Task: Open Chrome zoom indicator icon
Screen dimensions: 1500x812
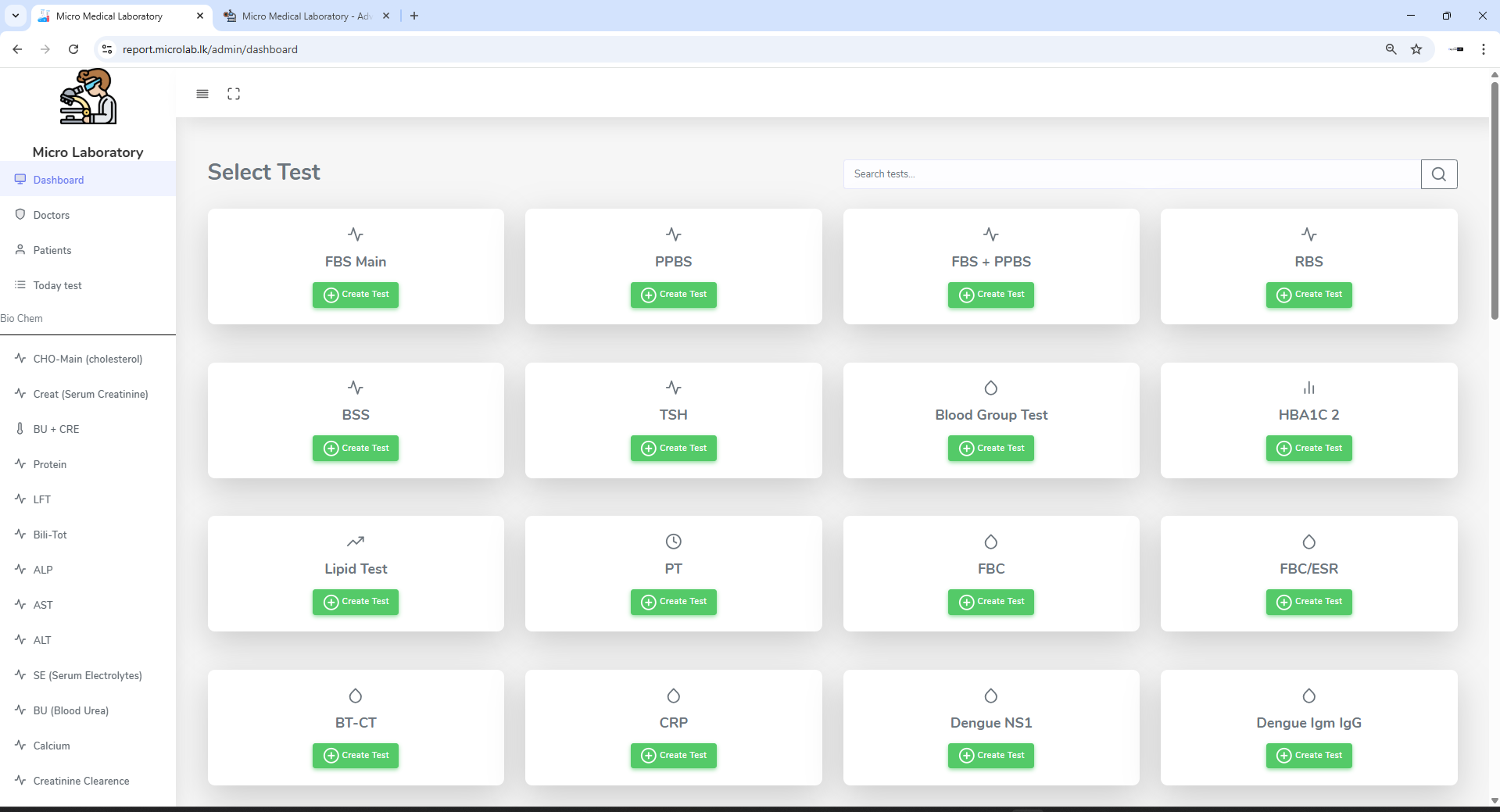Action: tap(1391, 49)
